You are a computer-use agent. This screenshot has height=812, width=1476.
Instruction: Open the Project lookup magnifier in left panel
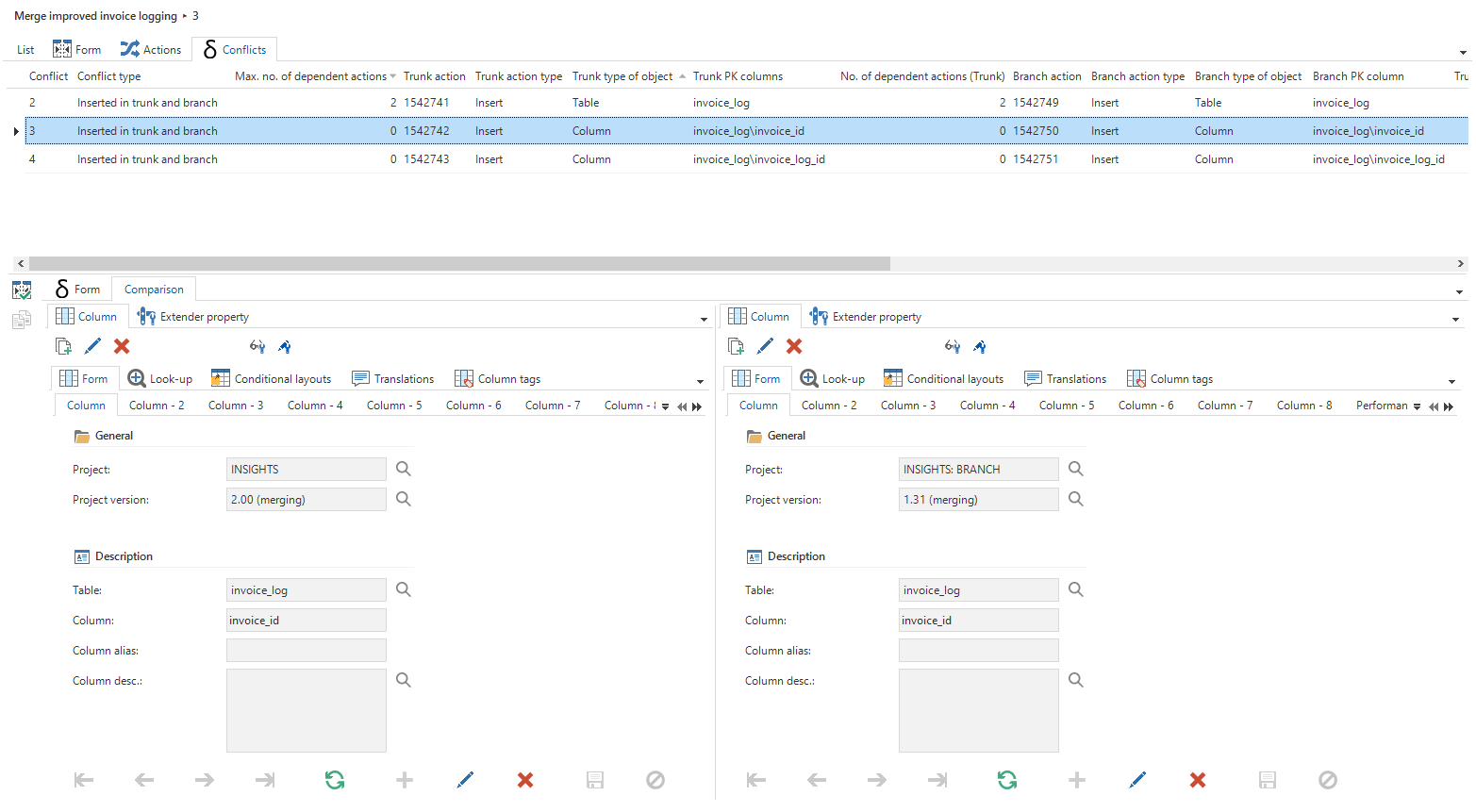[x=404, y=469]
